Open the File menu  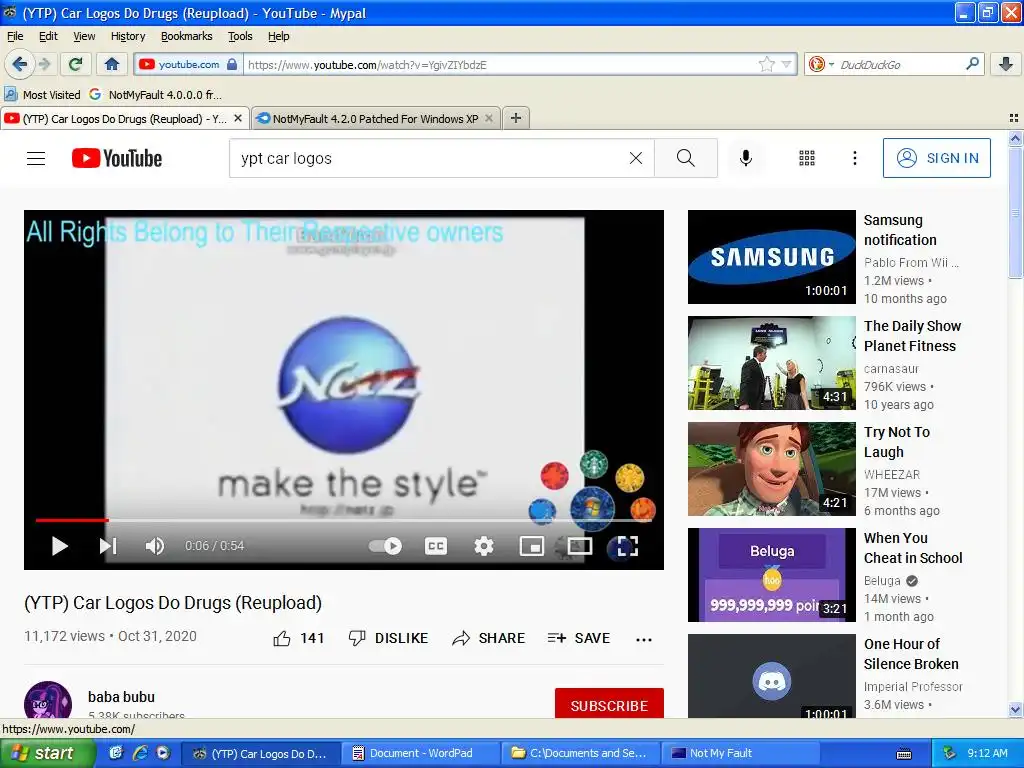(x=14, y=36)
